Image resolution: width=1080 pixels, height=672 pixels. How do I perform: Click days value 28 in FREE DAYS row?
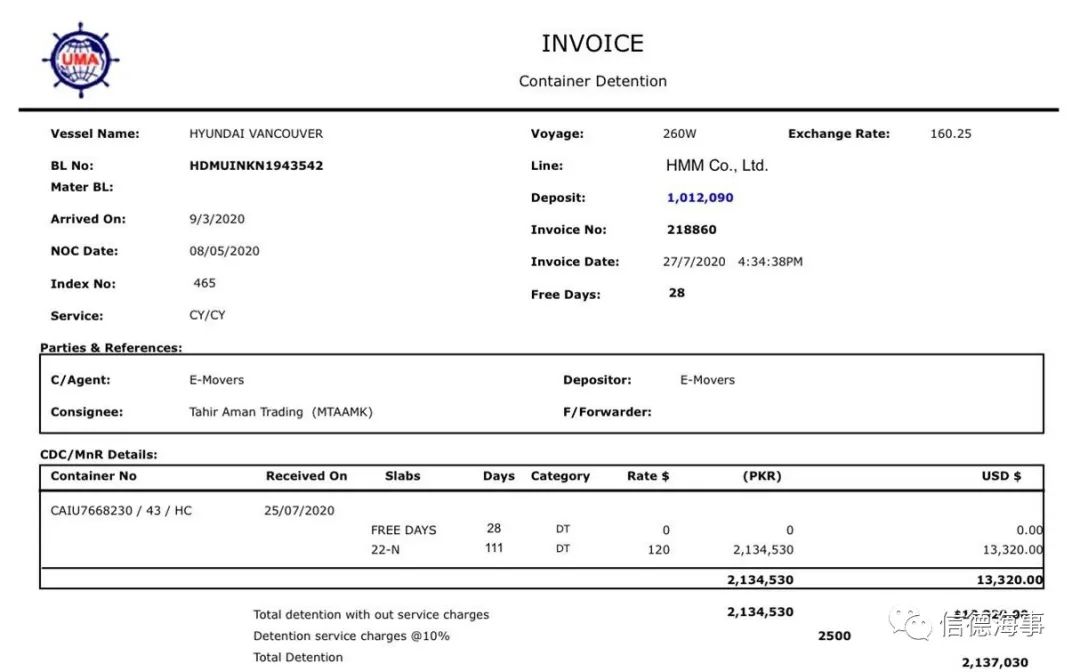(x=494, y=528)
